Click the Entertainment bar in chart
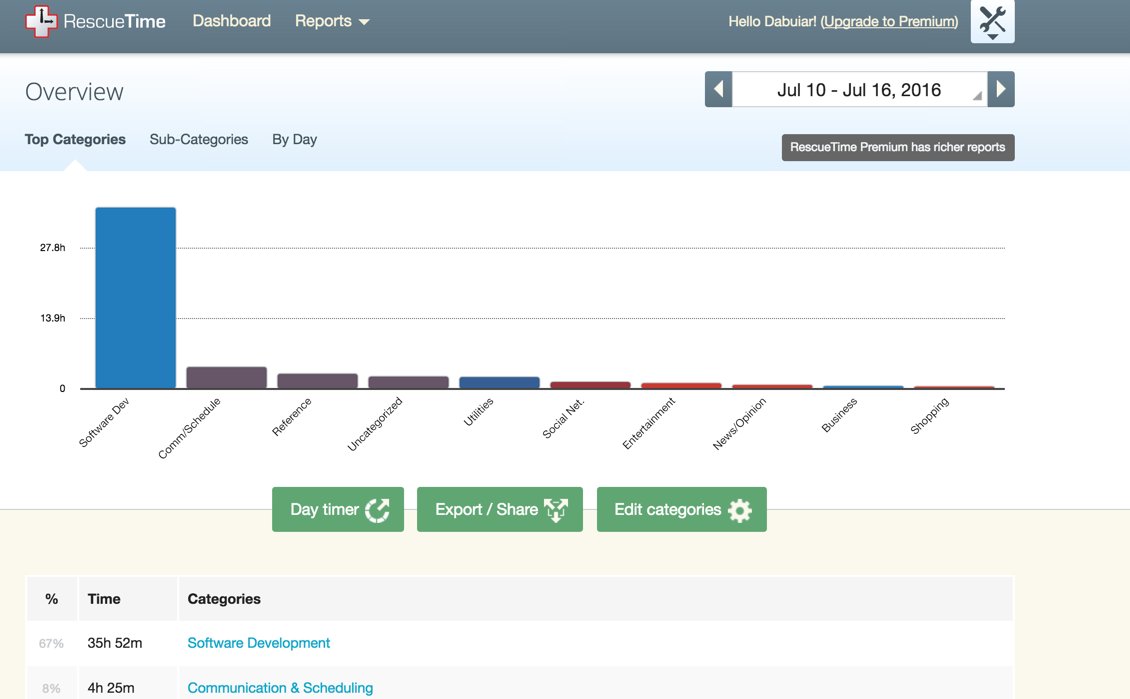 [681, 386]
